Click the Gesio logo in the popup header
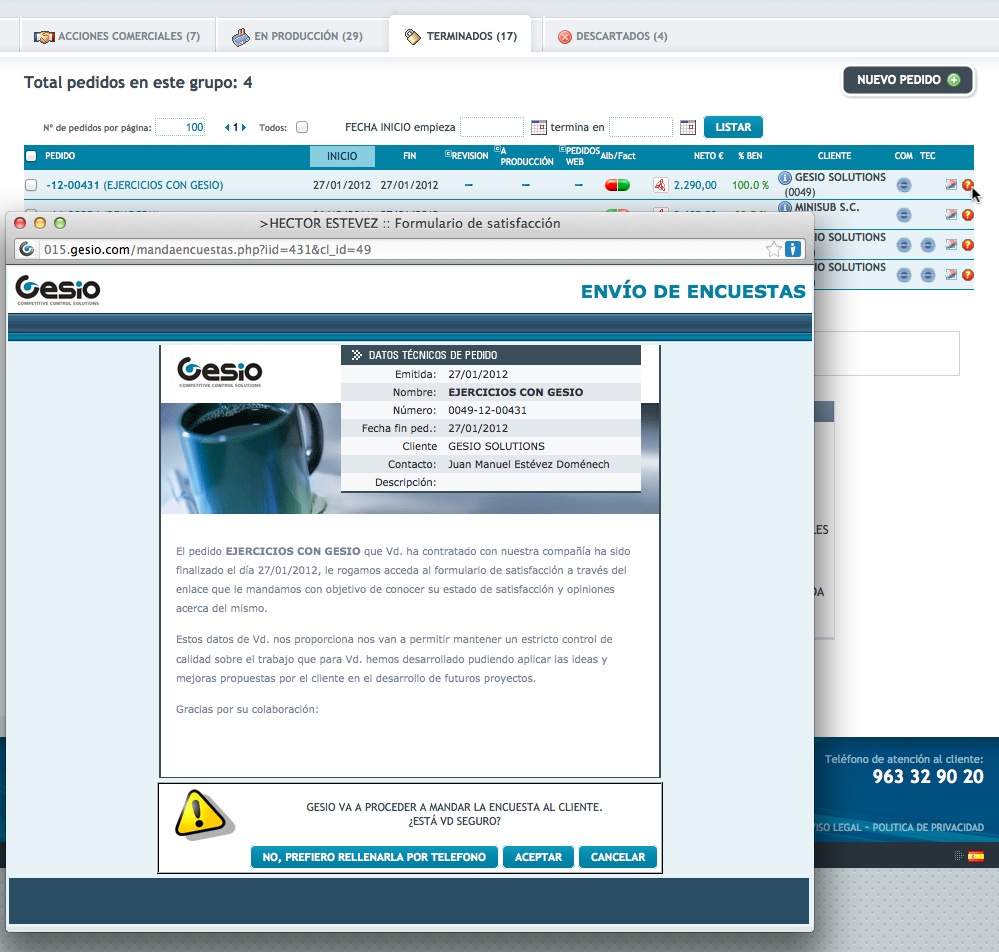The image size is (999, 952). 58,290
